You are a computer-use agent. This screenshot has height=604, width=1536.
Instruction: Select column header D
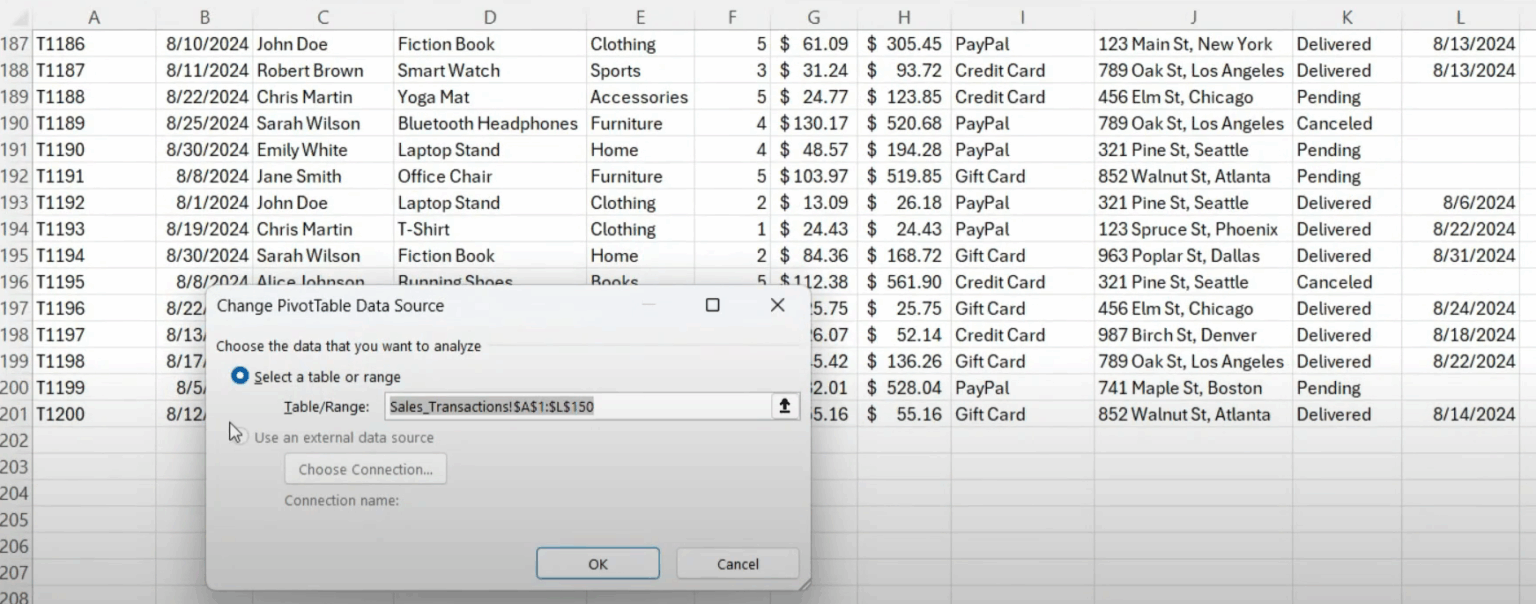pos(489,16)
